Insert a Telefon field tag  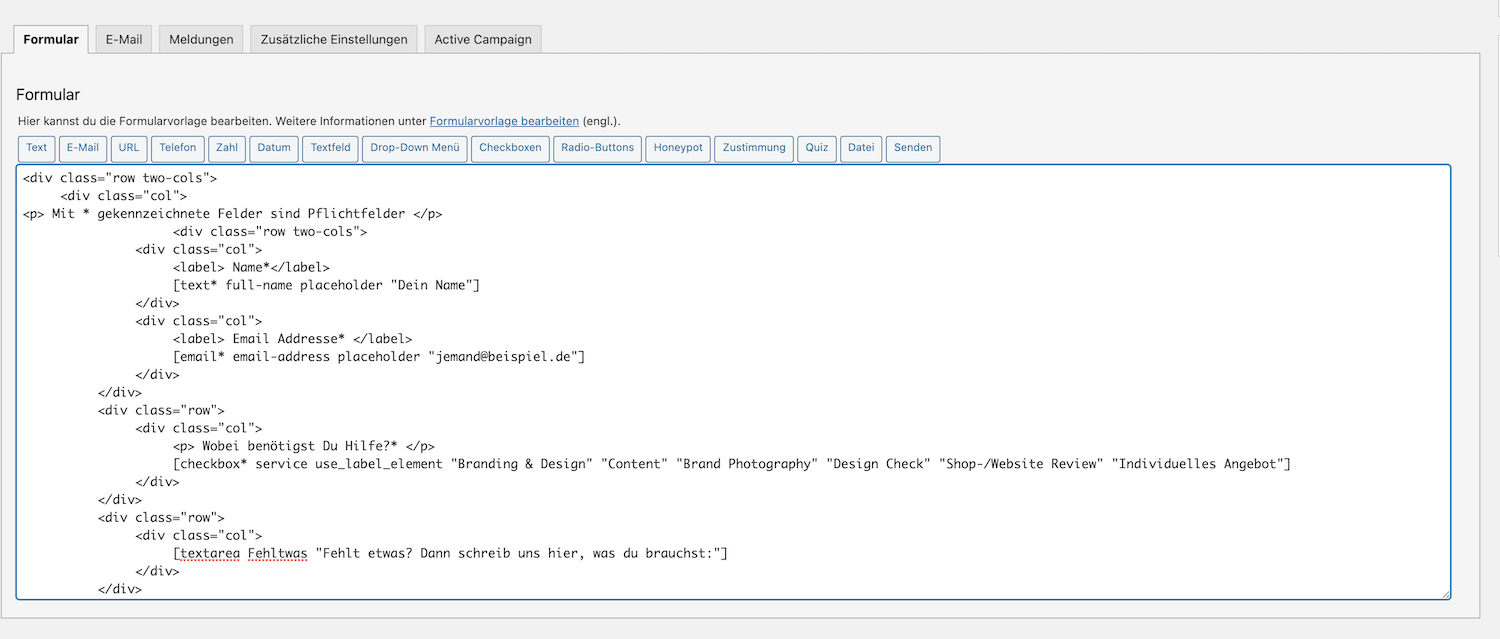(x=178, y=148)
